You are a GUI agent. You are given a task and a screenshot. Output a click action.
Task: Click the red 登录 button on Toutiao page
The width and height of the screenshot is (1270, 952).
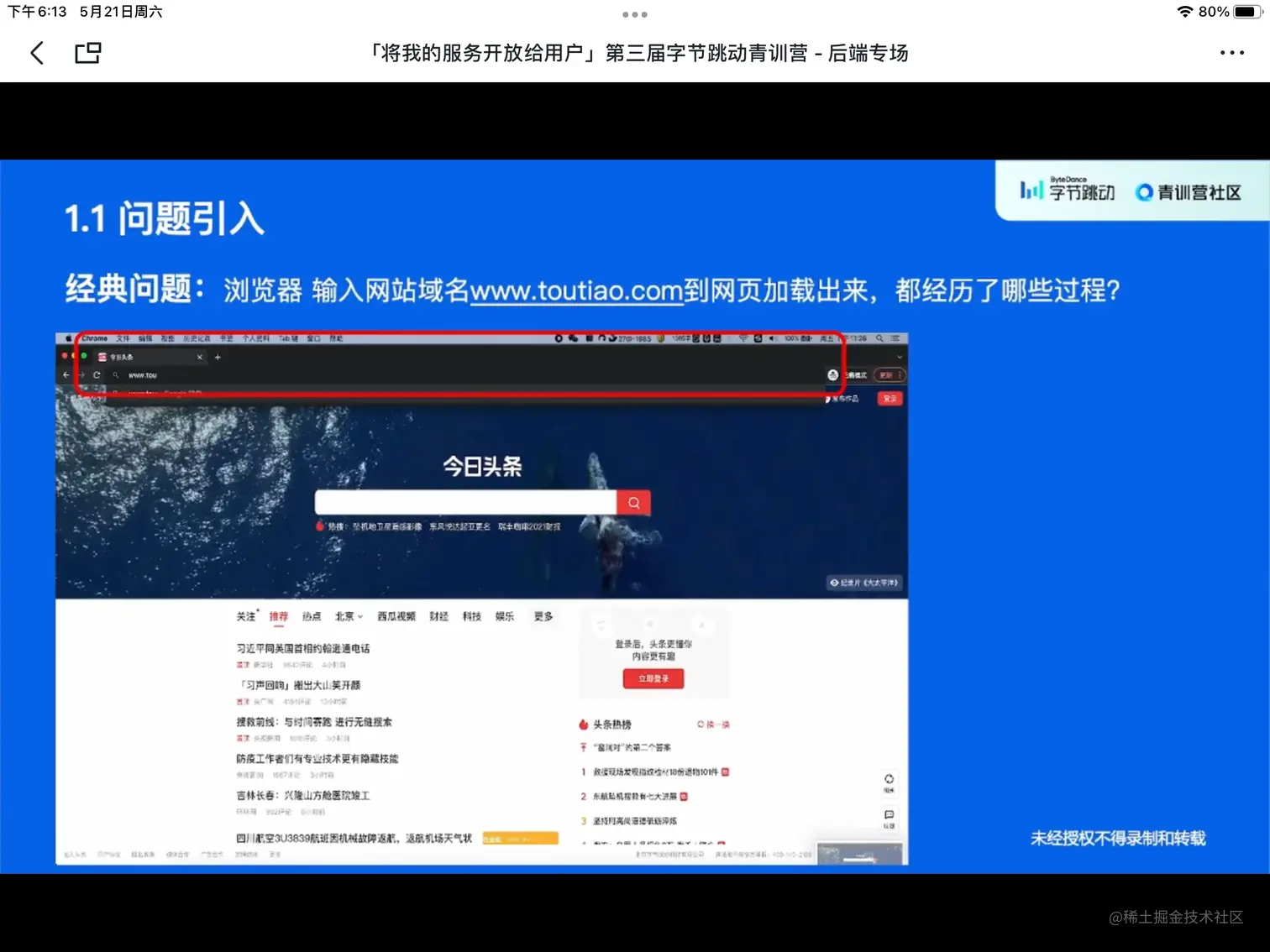click(890, 398)
